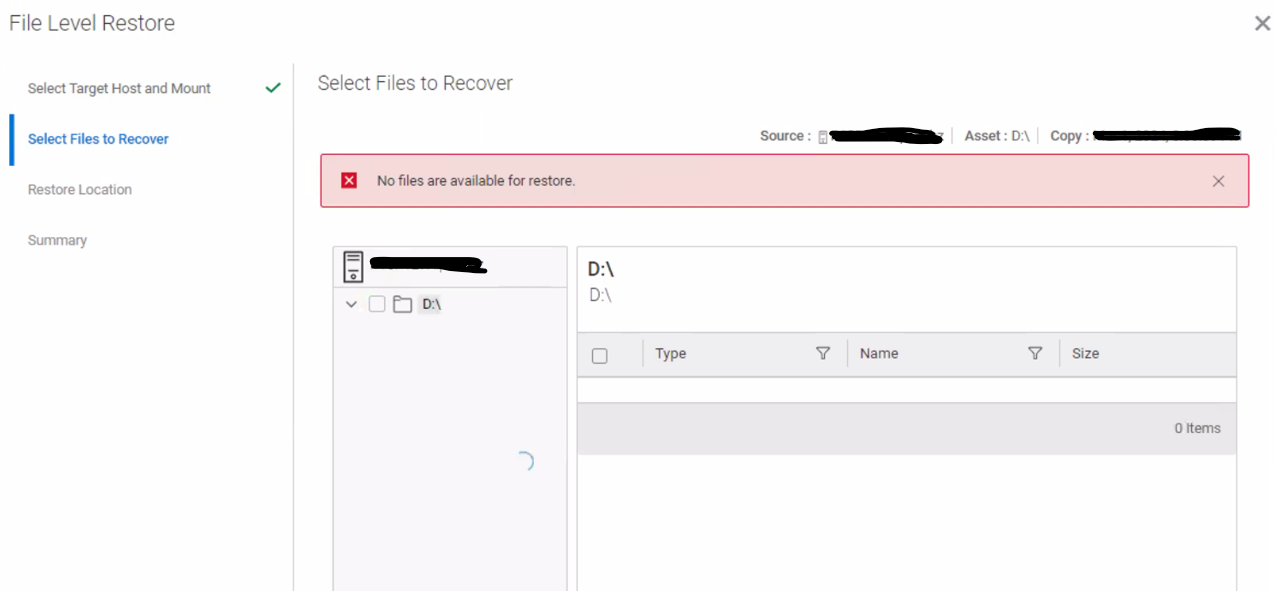
Task: Click the D:\ heading in the file panel
Action: [x=602, y=268]
